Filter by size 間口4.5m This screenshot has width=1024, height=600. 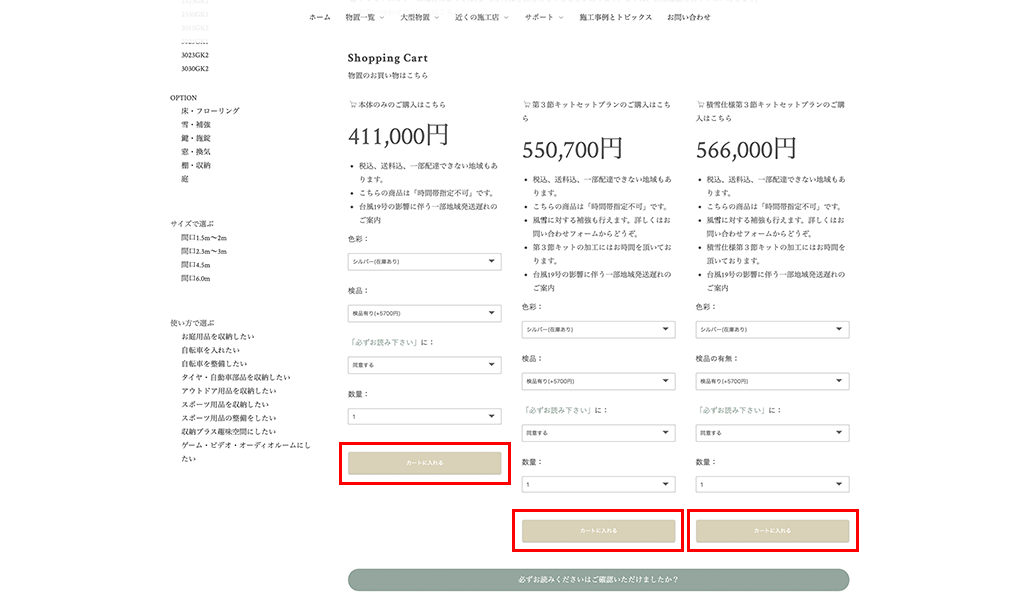[x=195, y=265]
